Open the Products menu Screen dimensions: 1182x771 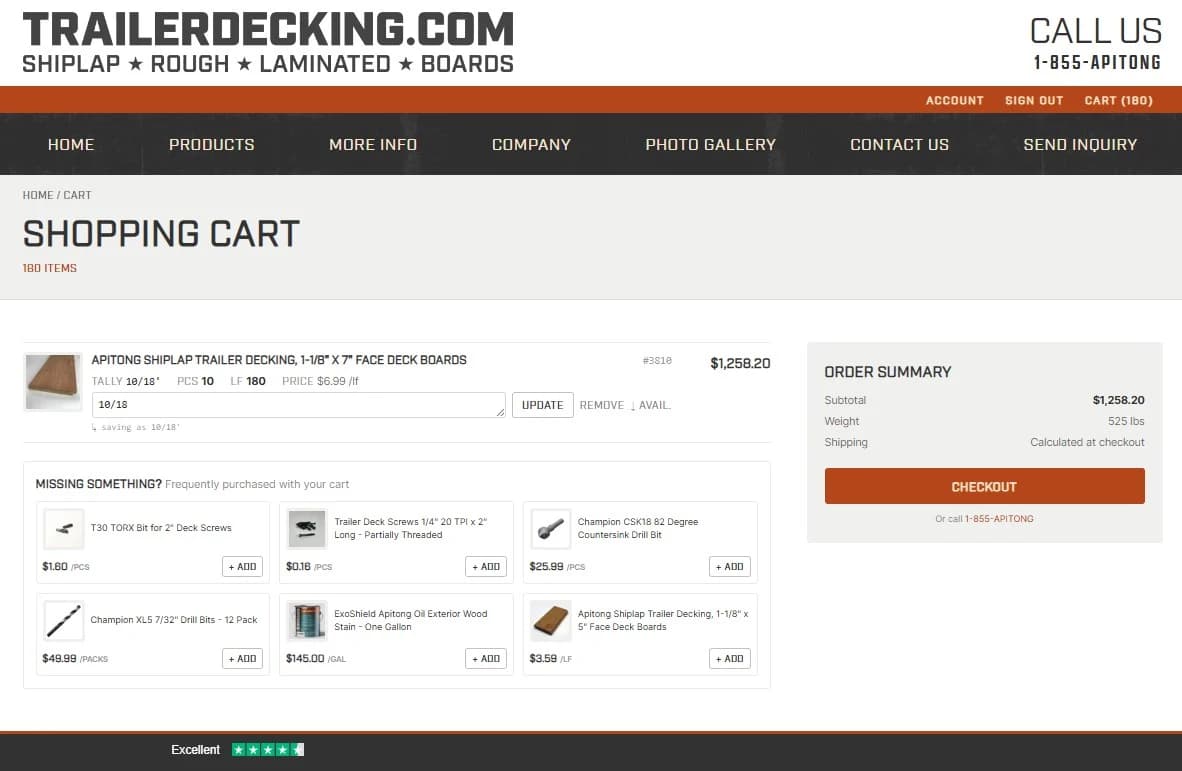(x=211, y=144)
